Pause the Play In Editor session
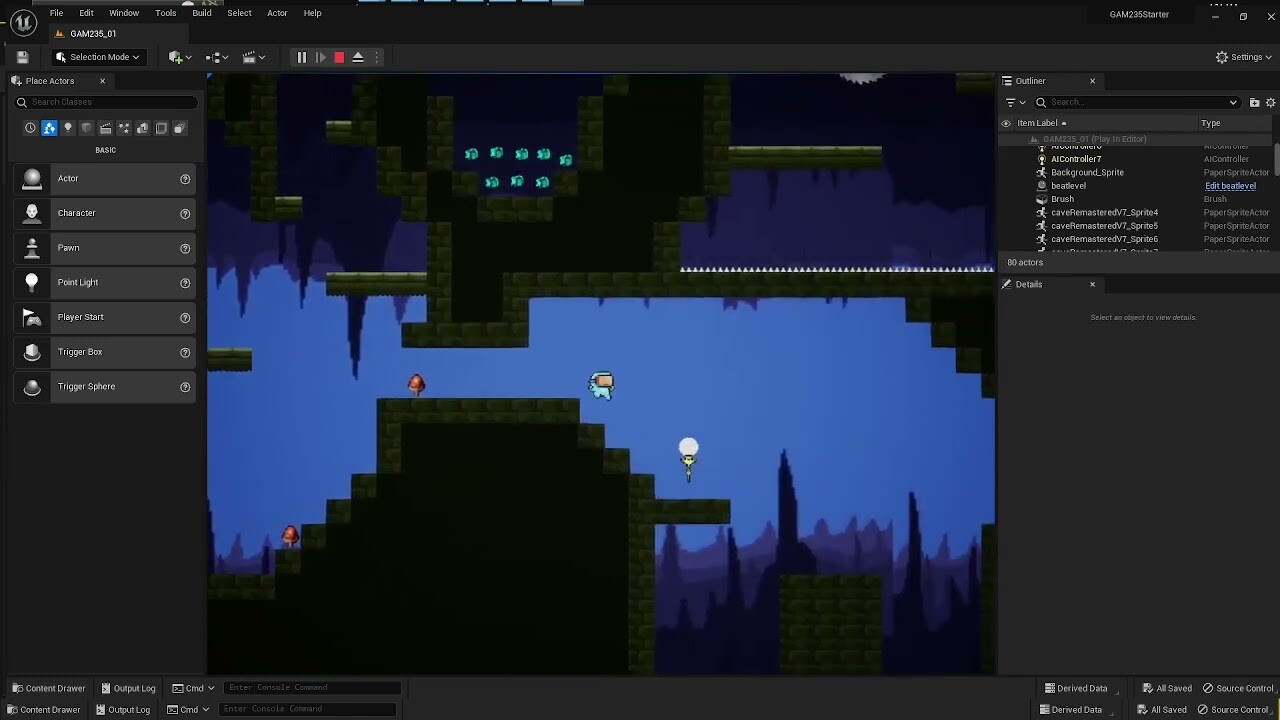 tap(302, 57)
